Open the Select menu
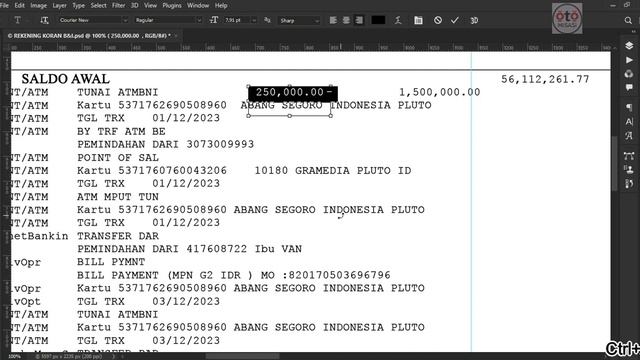Image resolution: width=640 pixels, height=360 pixels. click(x=98, y=5)
